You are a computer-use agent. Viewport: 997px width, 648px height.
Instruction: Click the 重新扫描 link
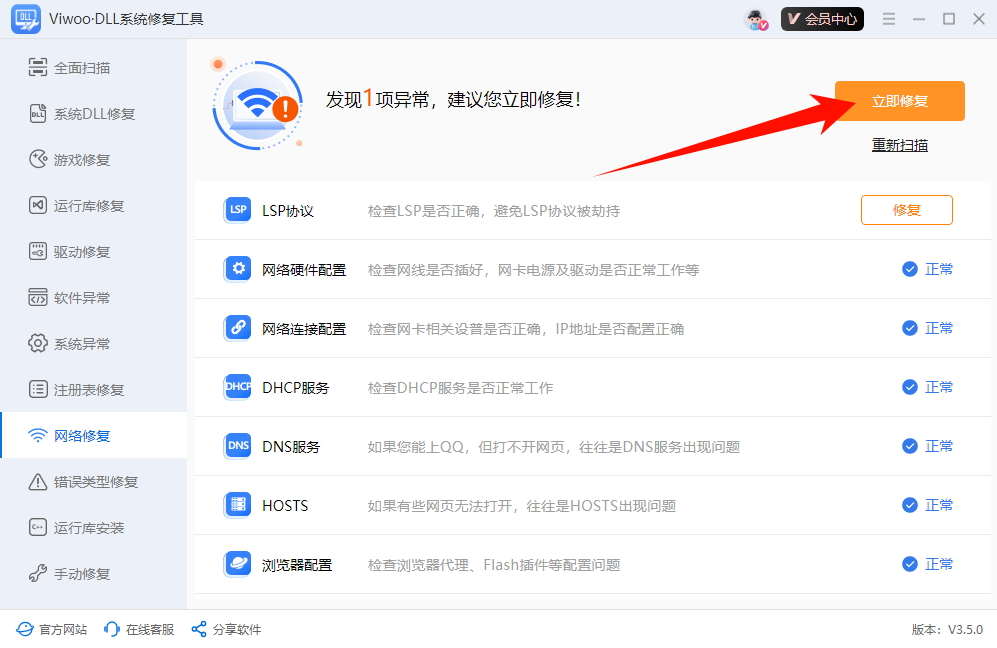click(899, 145)
